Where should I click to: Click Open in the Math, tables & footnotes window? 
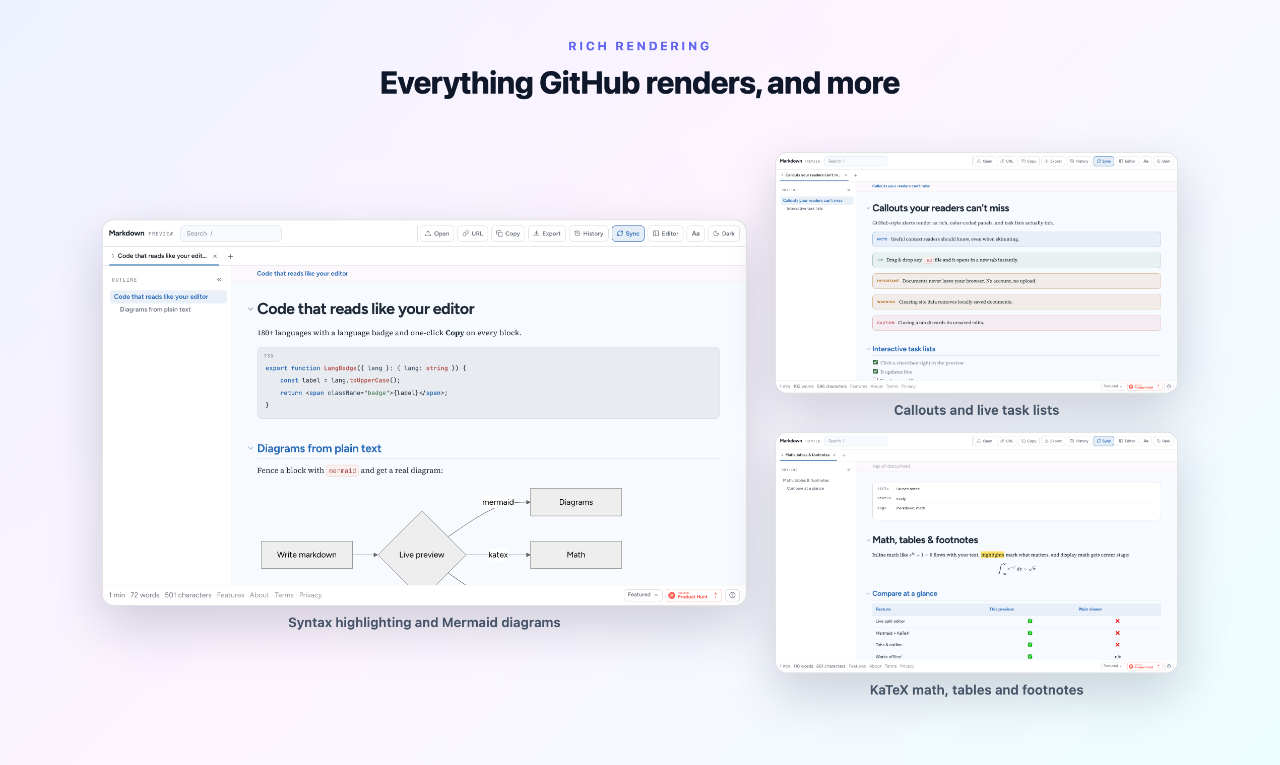(x=984, y=440)
